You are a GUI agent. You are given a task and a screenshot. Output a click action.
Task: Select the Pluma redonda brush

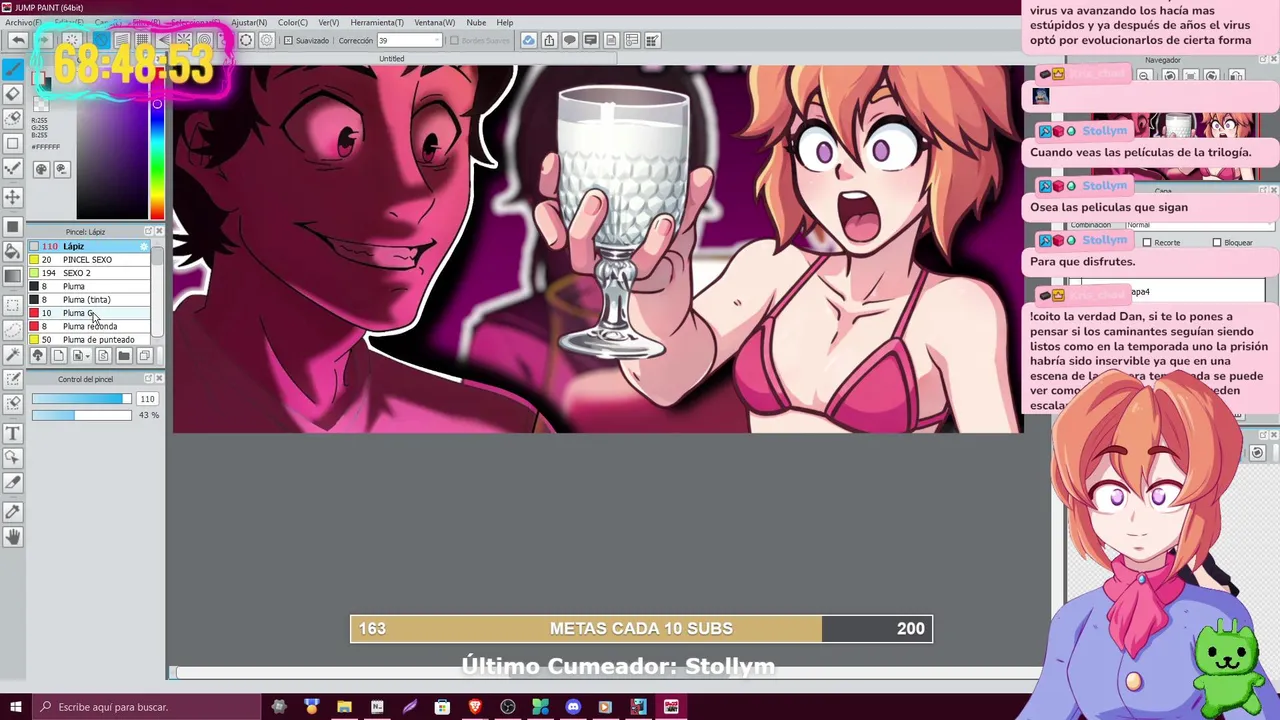tap(88, 326)
